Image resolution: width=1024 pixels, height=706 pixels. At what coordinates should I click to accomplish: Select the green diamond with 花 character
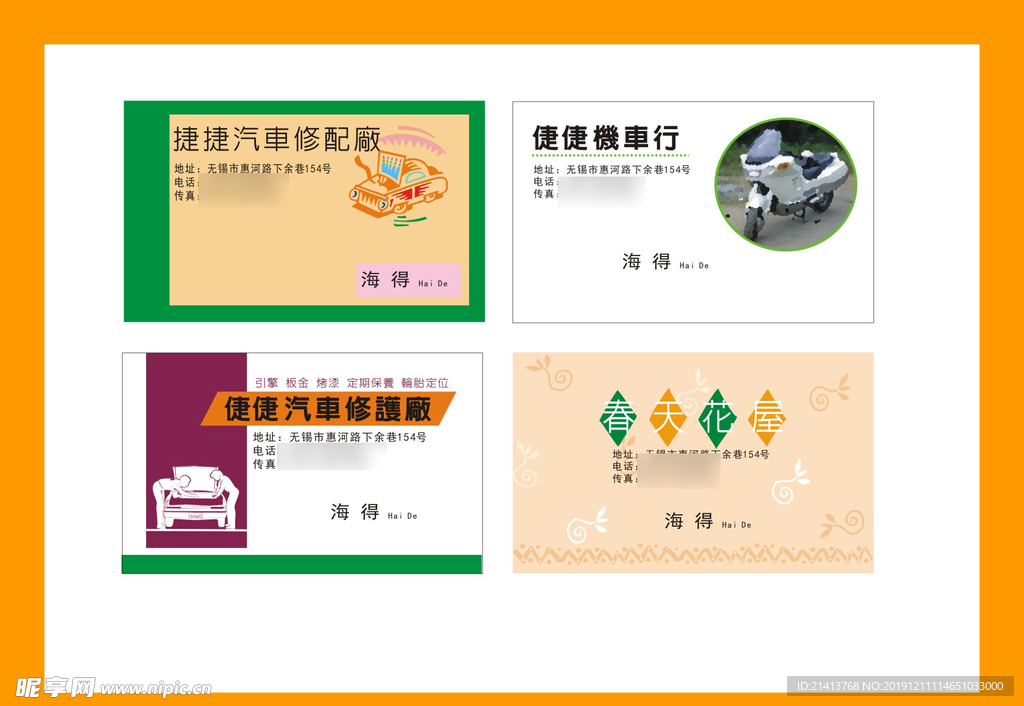(x=717, y=418)
